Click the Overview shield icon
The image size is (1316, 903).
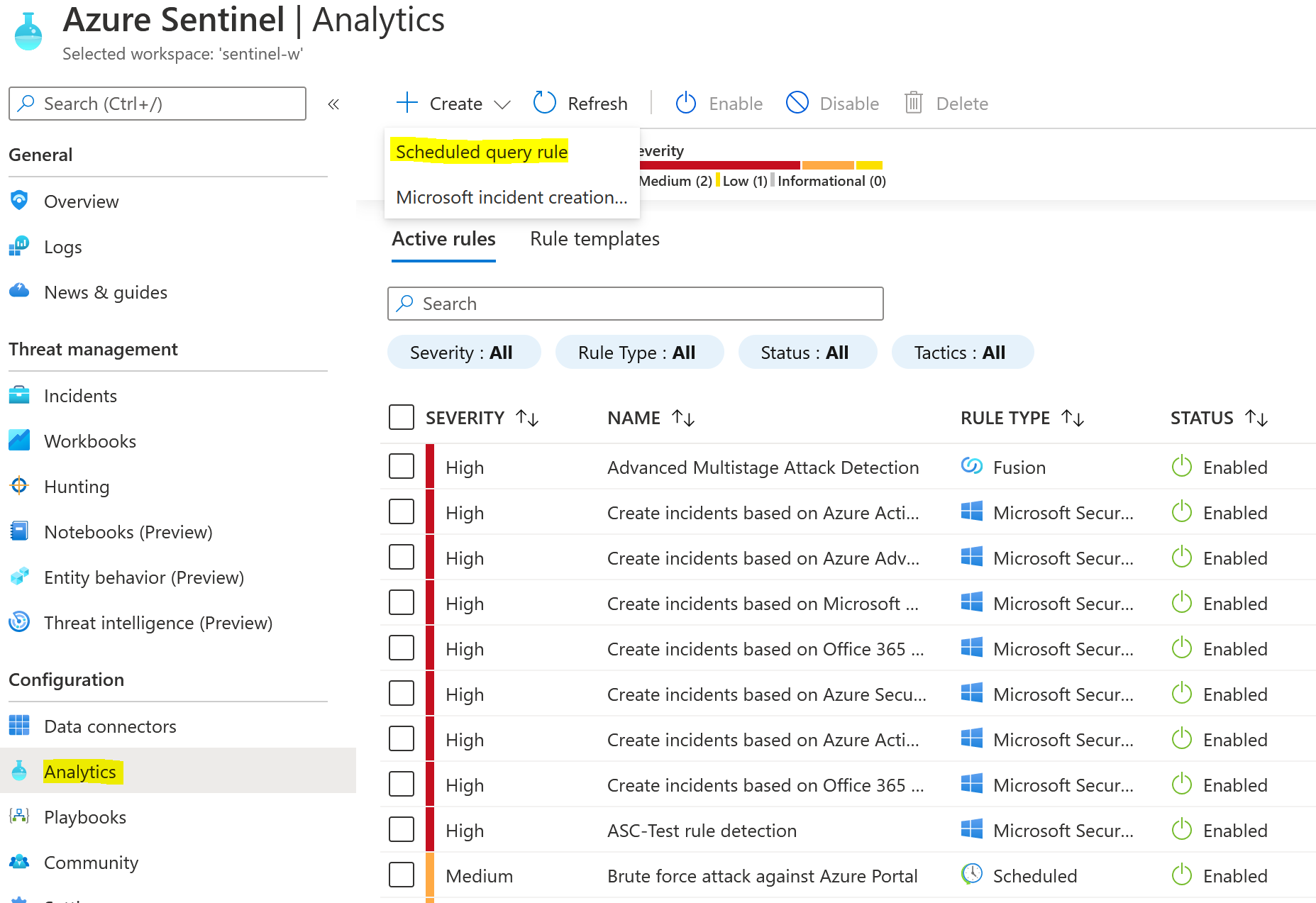coord(19,201)
